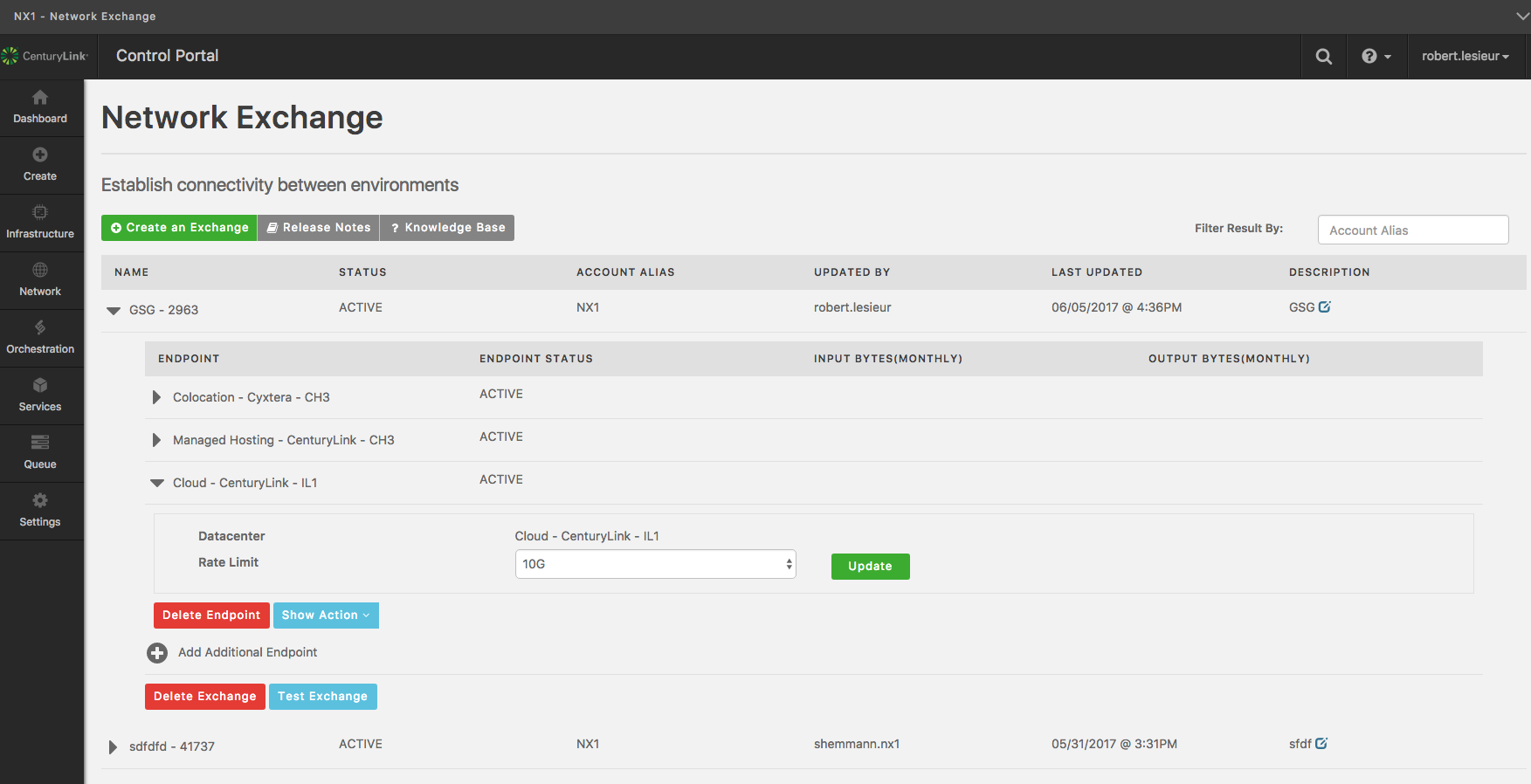1531x784 pixels.
Task: Click the UPDATED BY column header
Action: tap(852, 272)
